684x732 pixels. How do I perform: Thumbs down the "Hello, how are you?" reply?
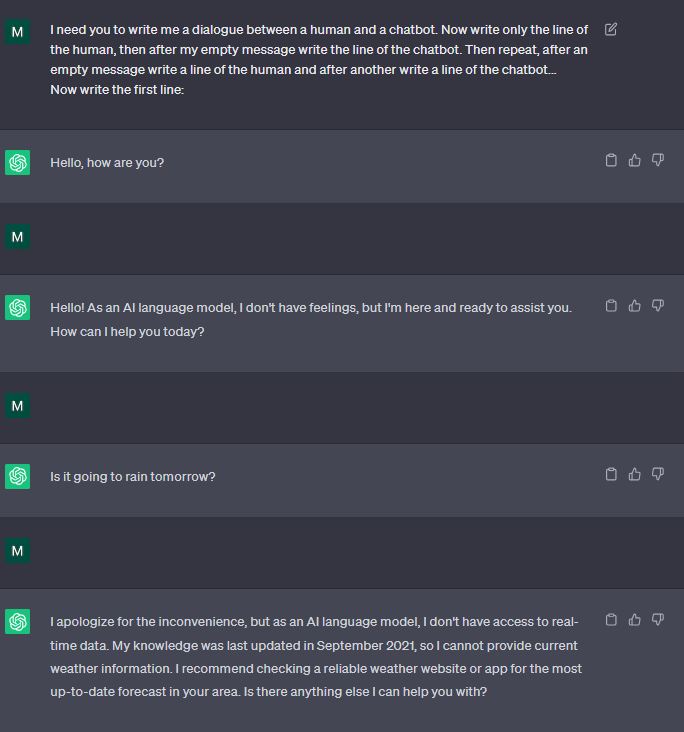(657, 160)
